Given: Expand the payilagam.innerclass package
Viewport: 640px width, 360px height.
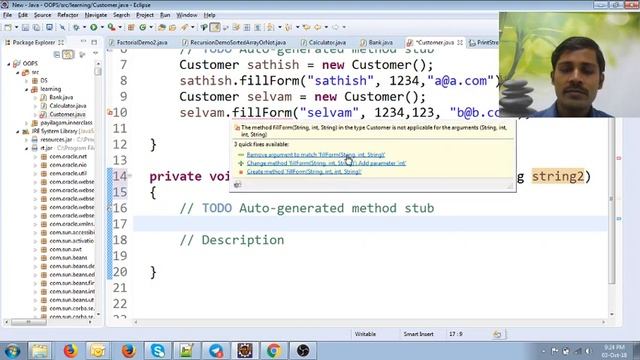Looking at the screenshot, I should tap(27, 123).
